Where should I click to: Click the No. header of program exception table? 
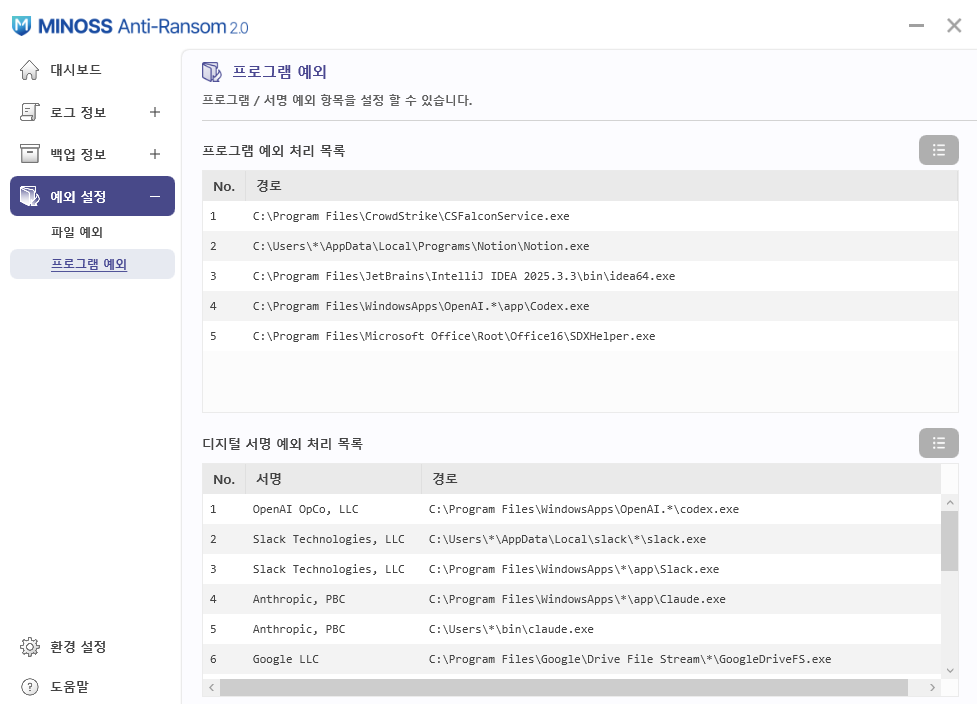(x=224, y=187)
